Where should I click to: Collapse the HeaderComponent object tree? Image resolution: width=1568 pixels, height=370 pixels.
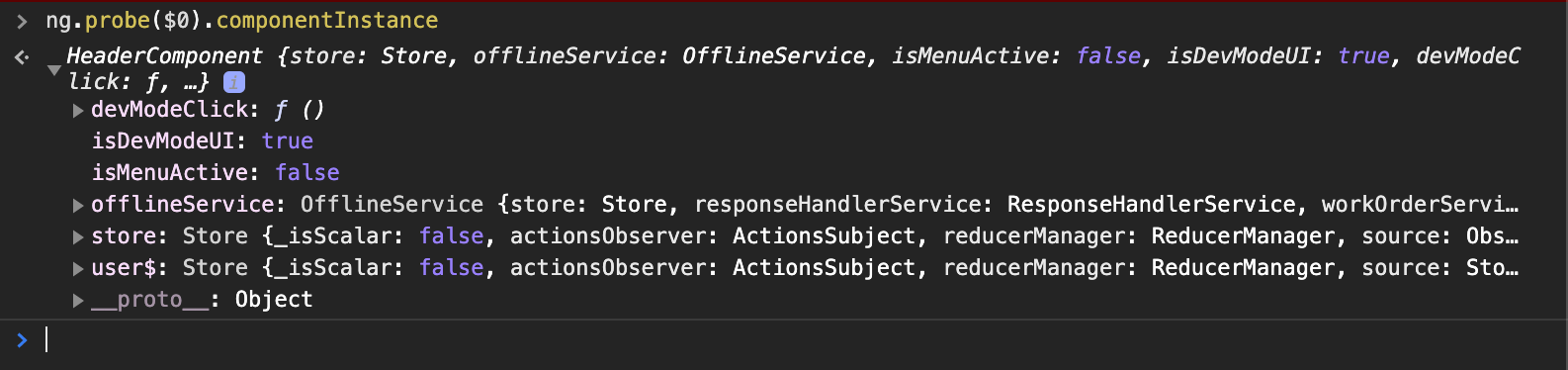pos(53,70)
